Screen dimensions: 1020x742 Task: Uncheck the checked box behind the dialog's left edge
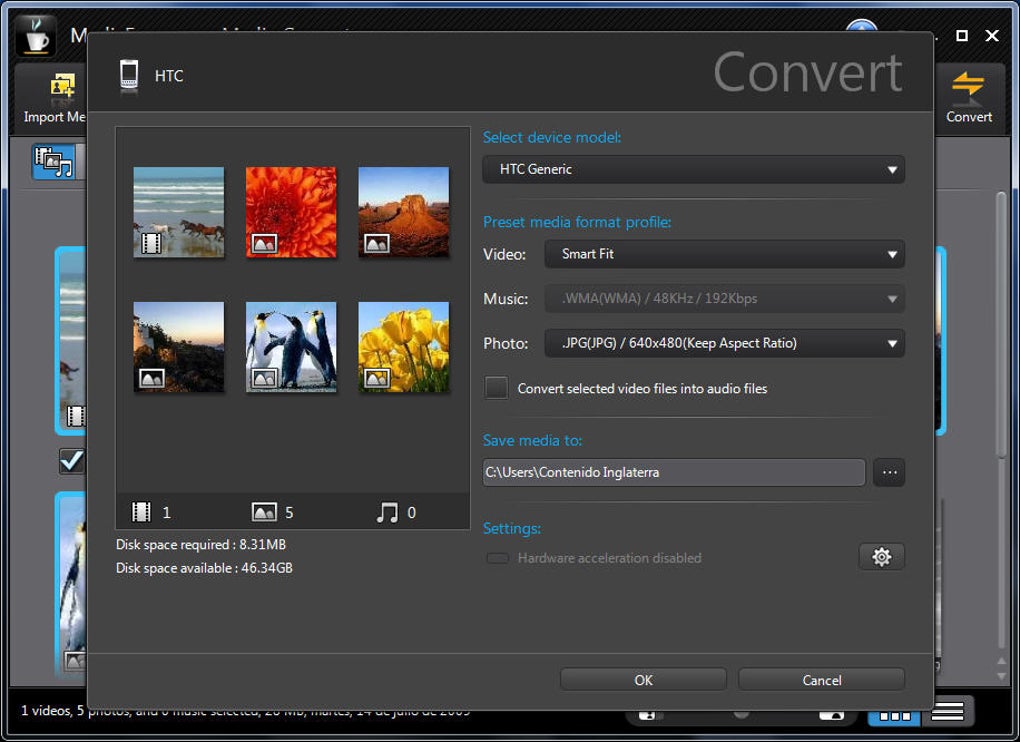click(x=71, y=461)
